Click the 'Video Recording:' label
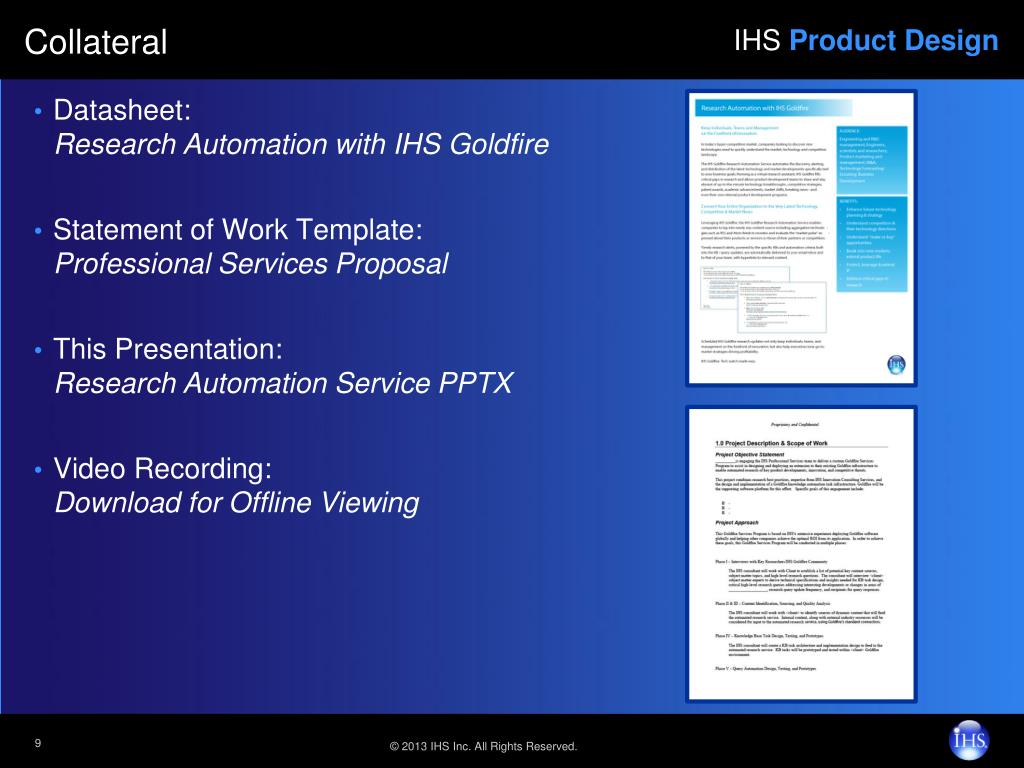 [x=163, y=468]
